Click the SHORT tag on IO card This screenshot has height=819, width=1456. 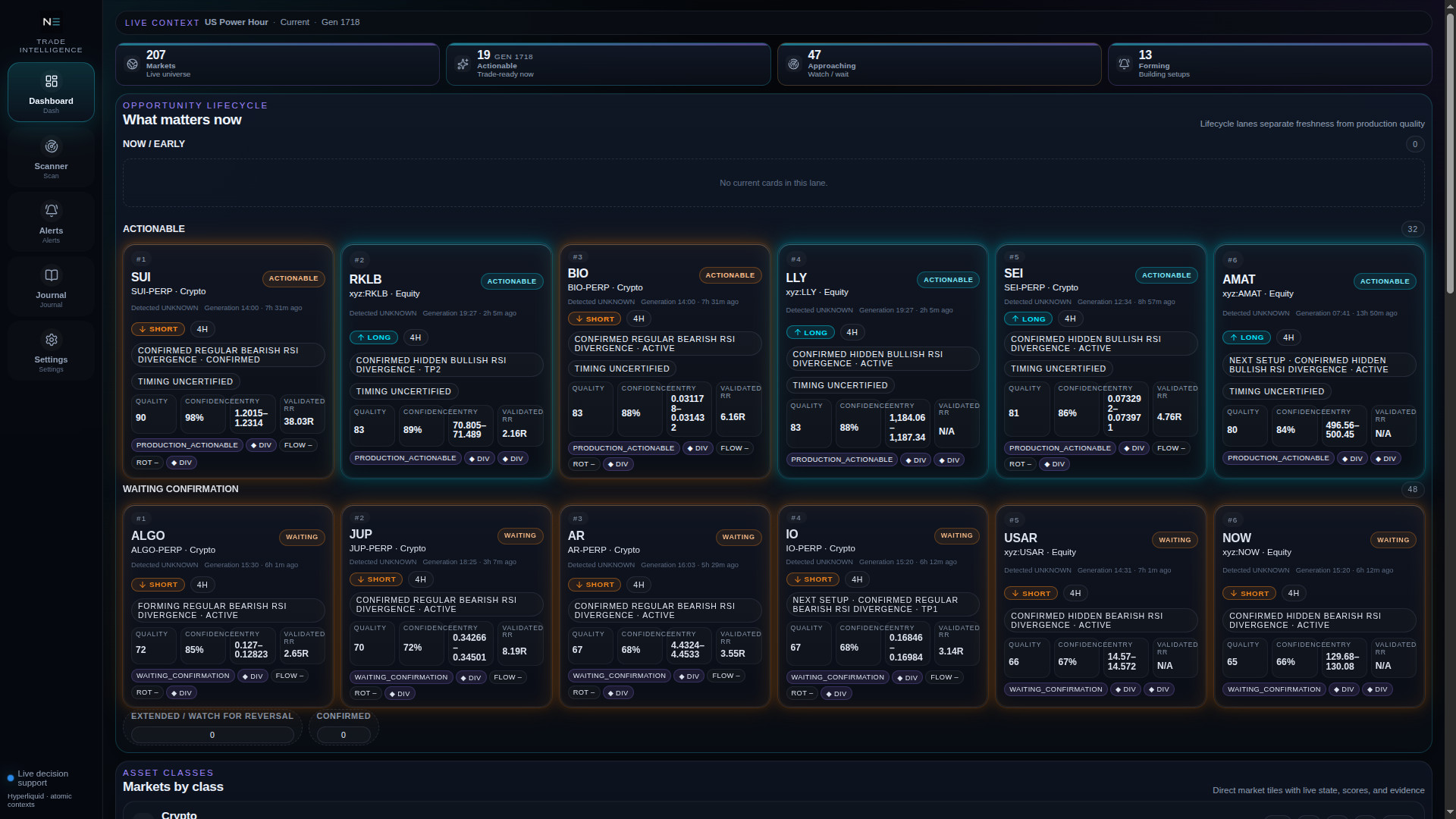click(x=812, y=579)
